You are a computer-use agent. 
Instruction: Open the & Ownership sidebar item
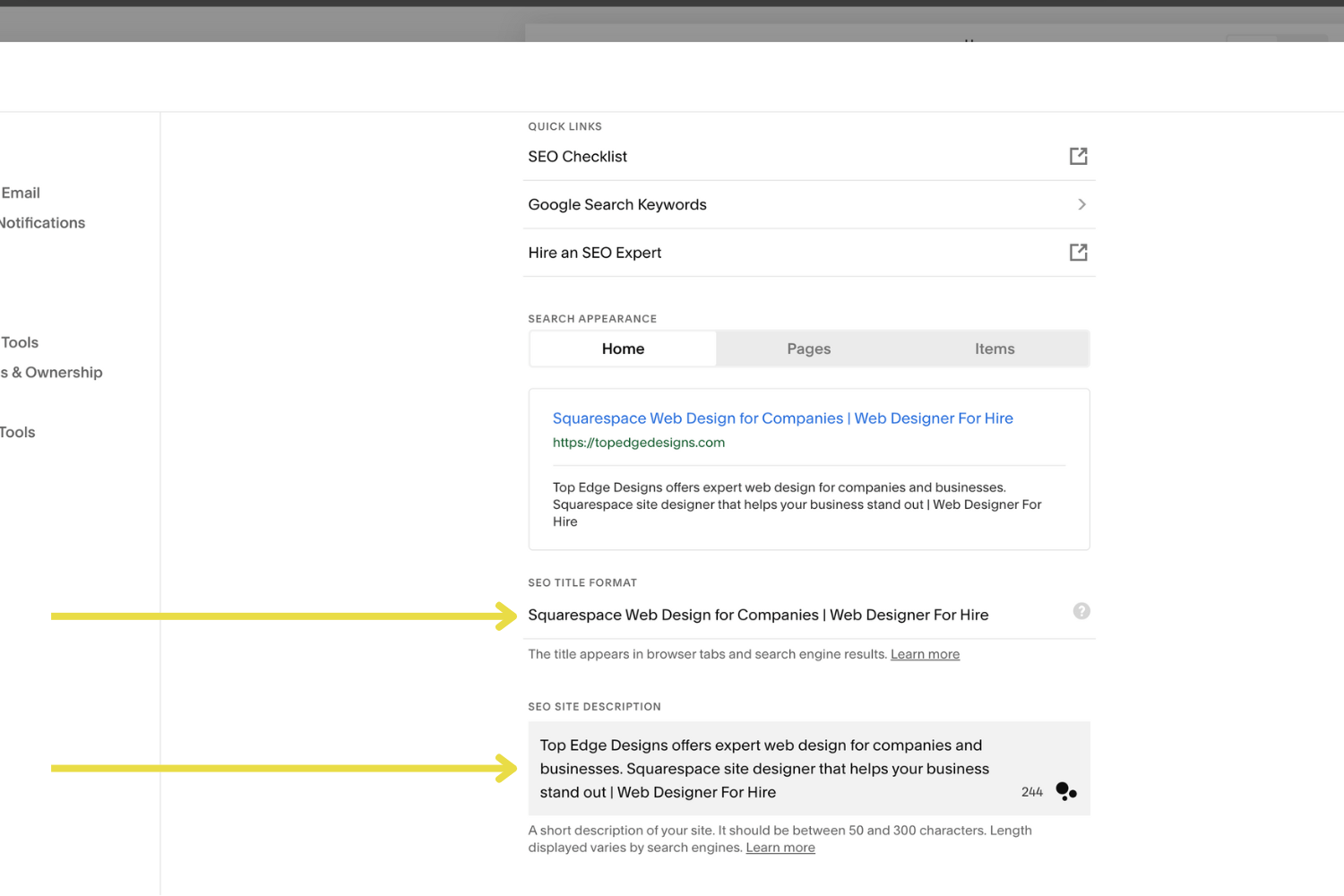[x=51, y=373]
